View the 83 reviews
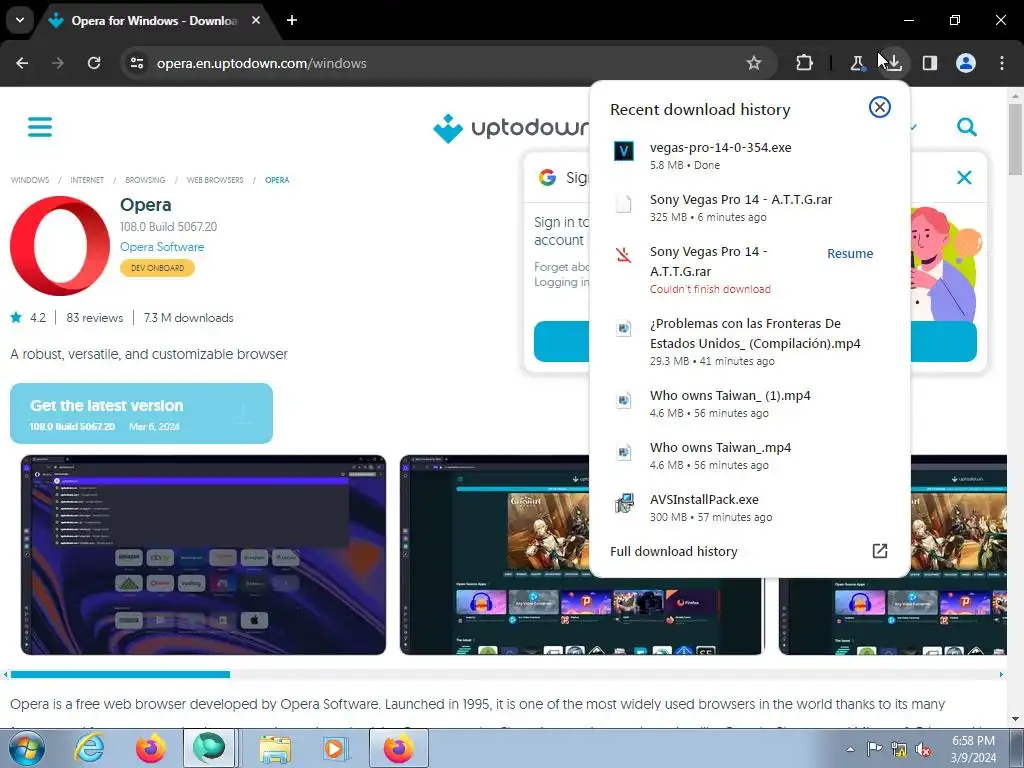Image resolution: width=1024 pixels, height=768 pixels. (95, 318)
